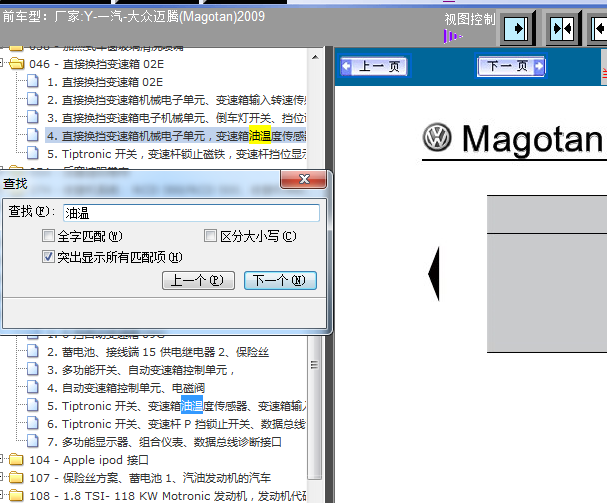Click the Volkswagen logo icon

[x=437, y=137]
